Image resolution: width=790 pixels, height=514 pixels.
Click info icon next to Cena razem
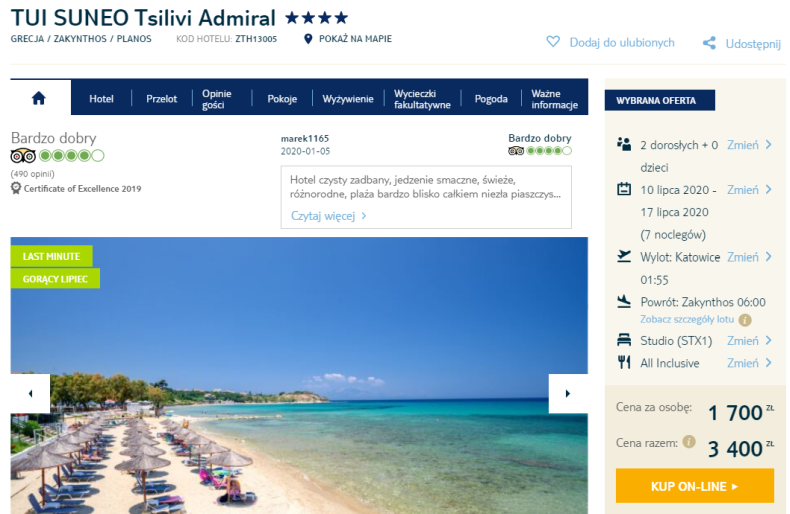(689, 442)
